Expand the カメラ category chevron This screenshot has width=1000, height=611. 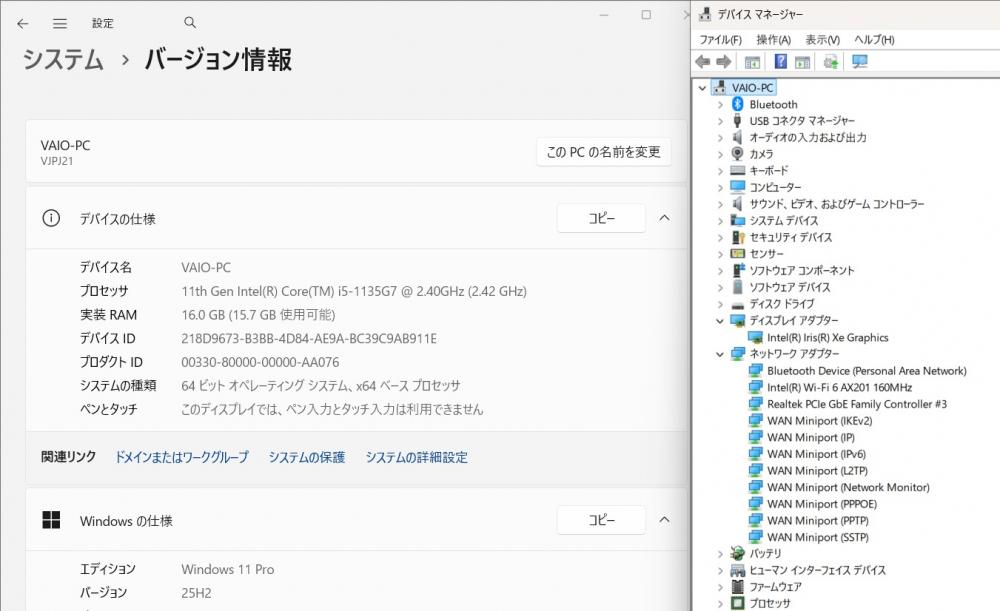(x=720, y=154)
